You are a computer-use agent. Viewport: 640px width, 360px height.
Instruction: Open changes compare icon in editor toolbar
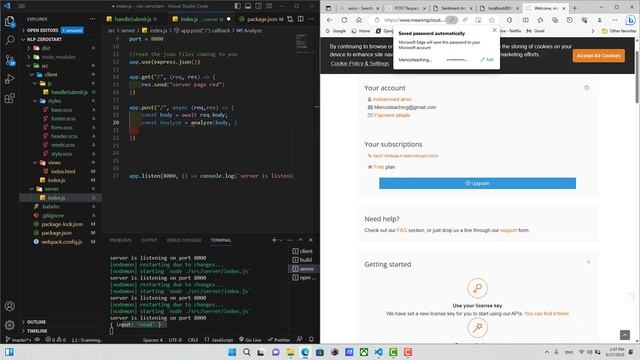pos(290,19)
